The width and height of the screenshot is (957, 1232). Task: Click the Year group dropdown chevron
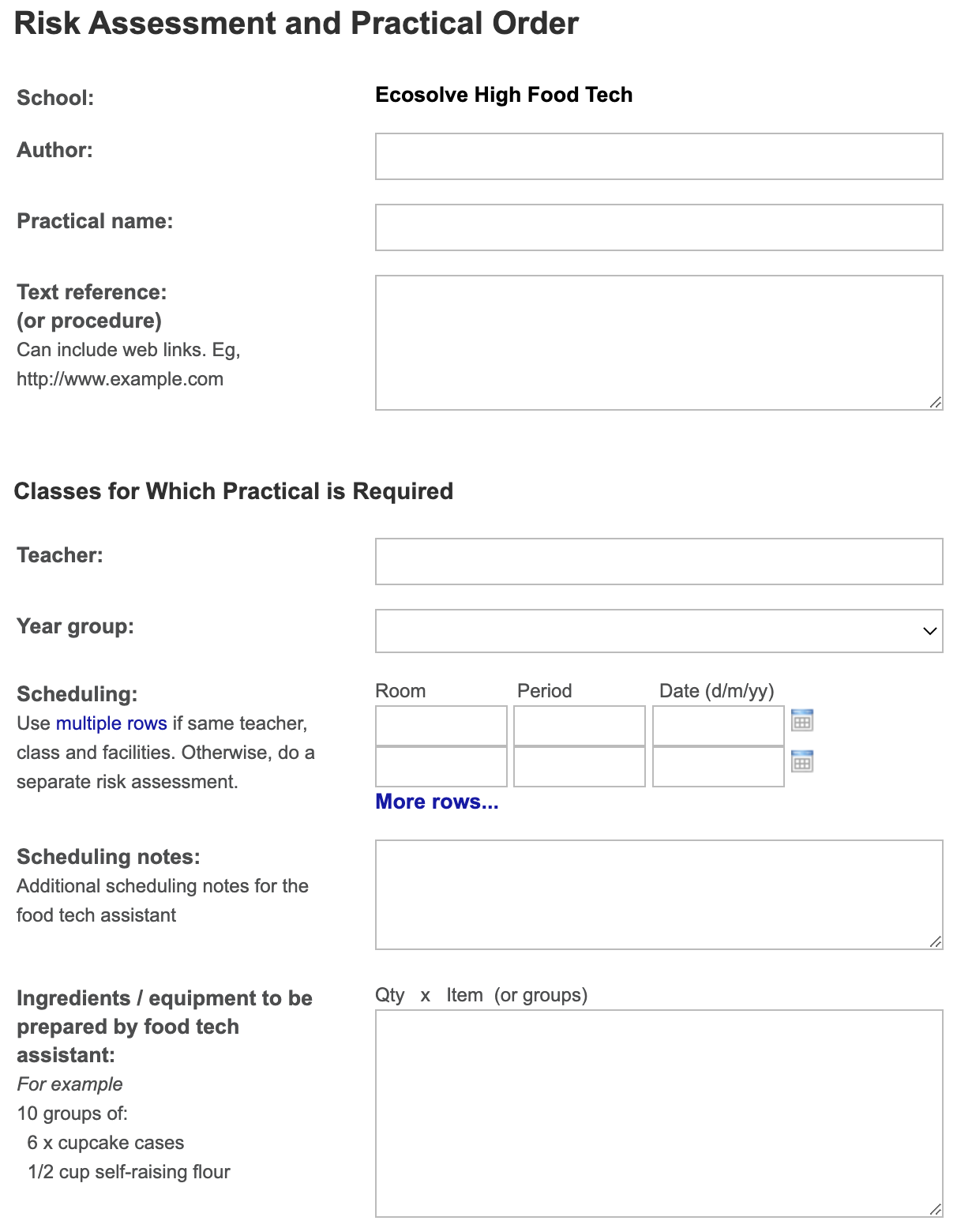click(x=929, y=631)
